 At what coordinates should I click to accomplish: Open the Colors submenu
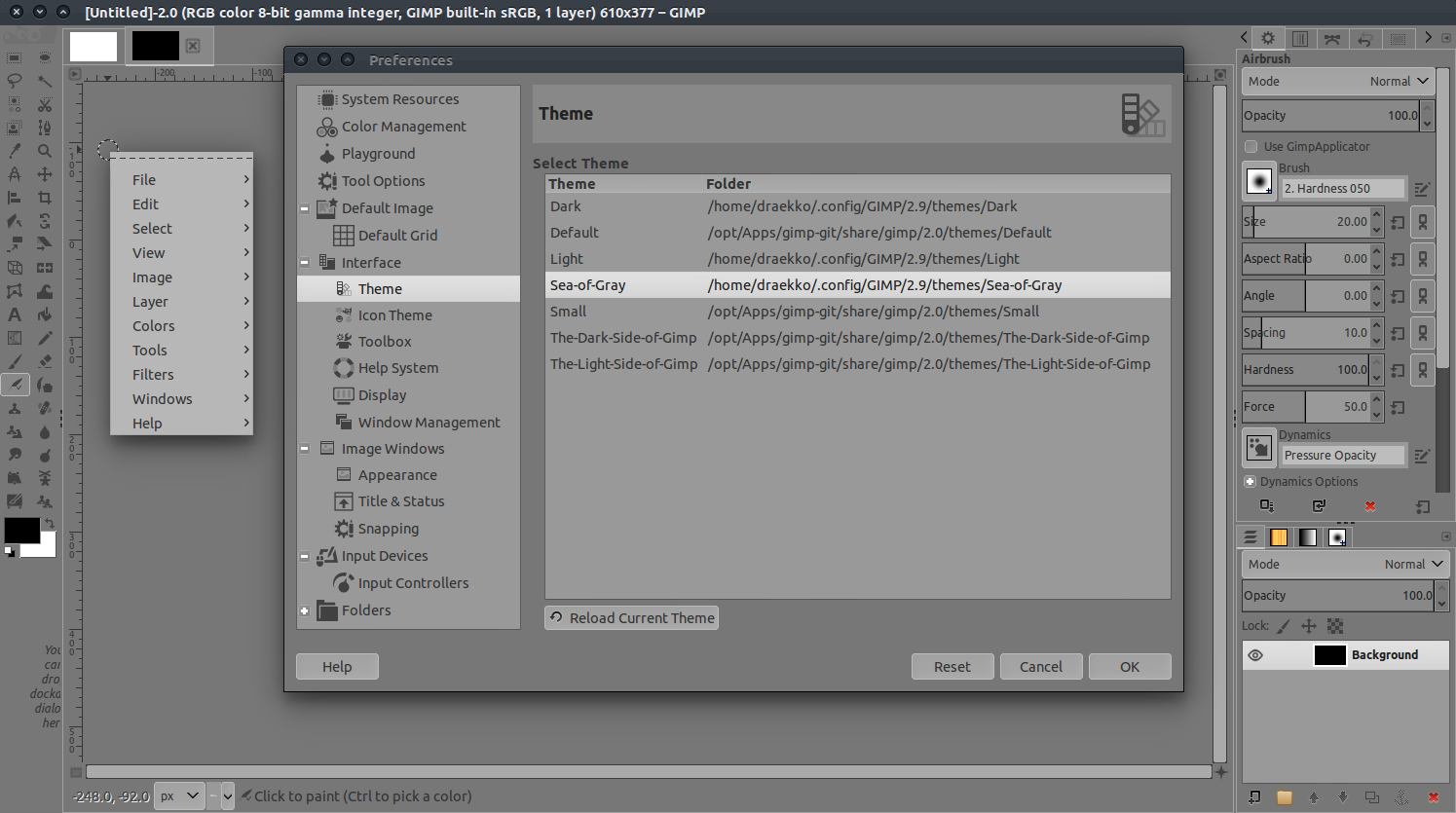point(181,326)
